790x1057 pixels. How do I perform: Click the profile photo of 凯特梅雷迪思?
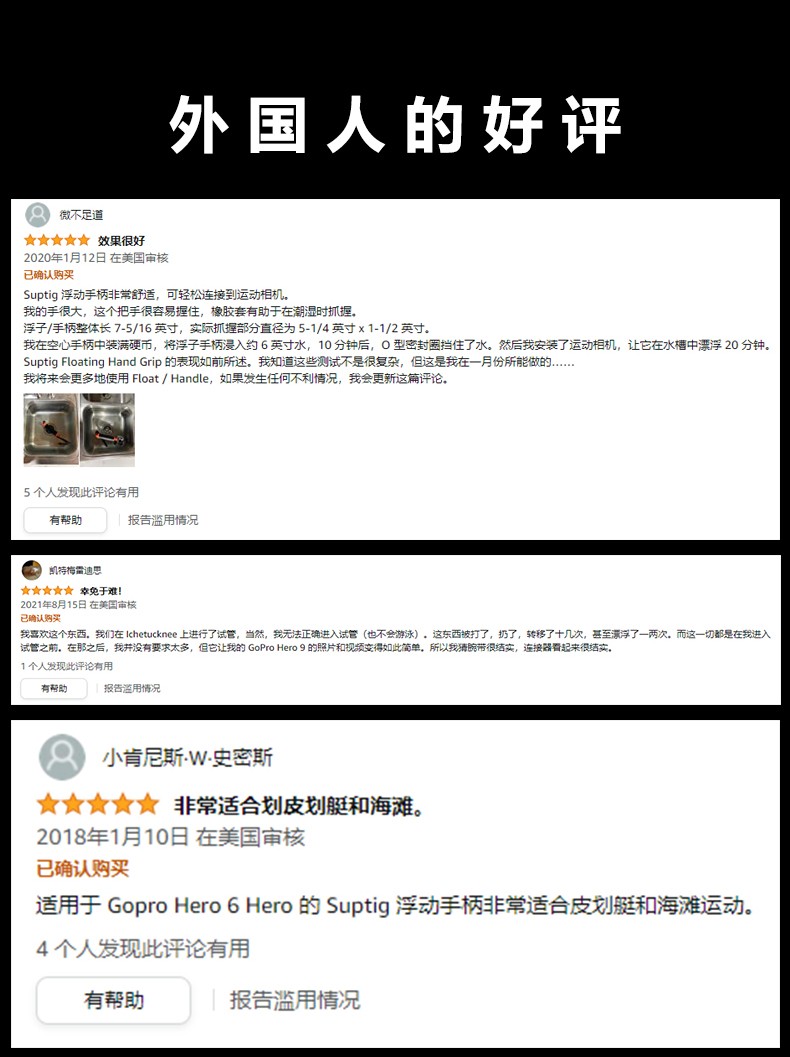(x=31, y=570)
